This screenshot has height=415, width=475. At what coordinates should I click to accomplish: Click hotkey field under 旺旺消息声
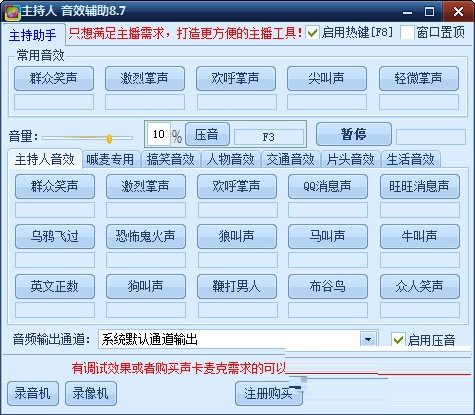pyautogui.click(x=420, y=210)
